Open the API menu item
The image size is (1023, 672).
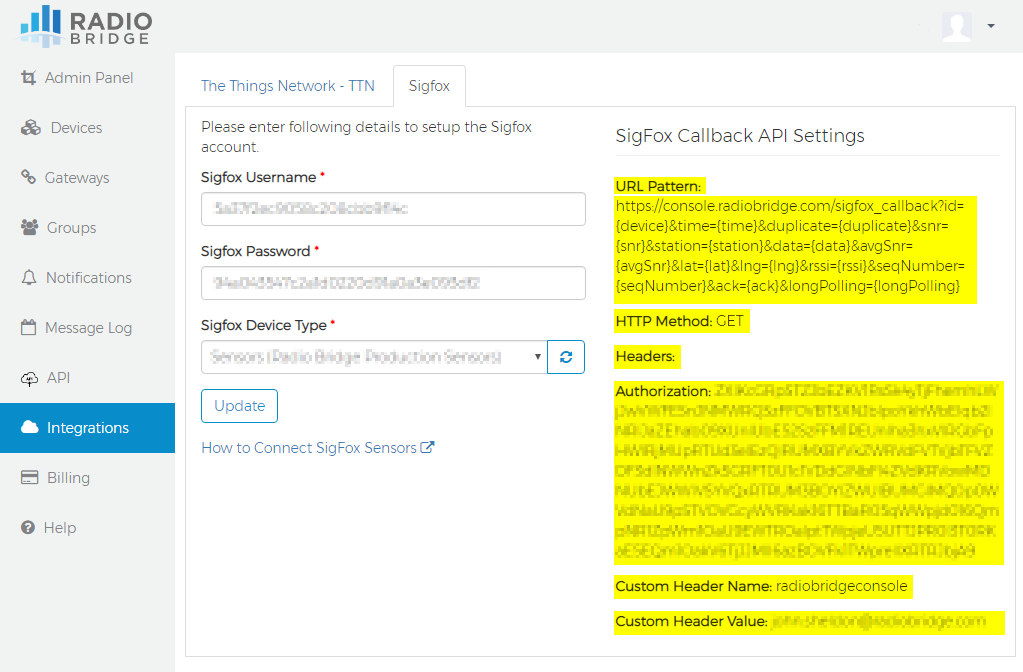[x=87, y=378]
